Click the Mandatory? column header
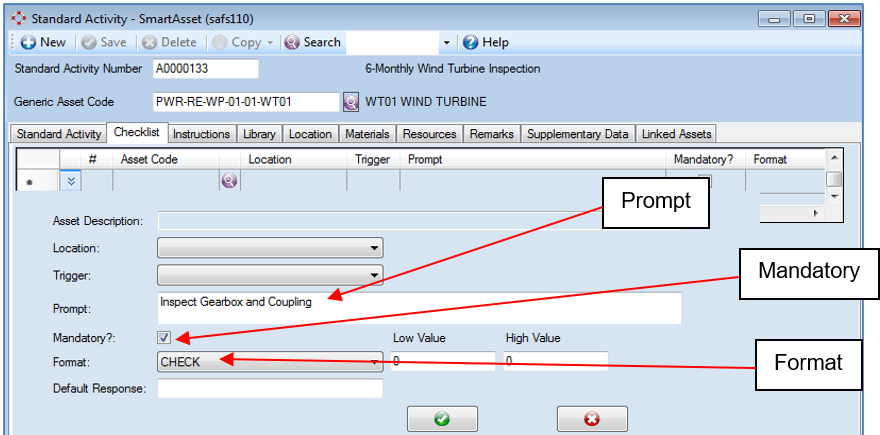Viewport: 880px width, 435px height. click(x=704, y=159)
